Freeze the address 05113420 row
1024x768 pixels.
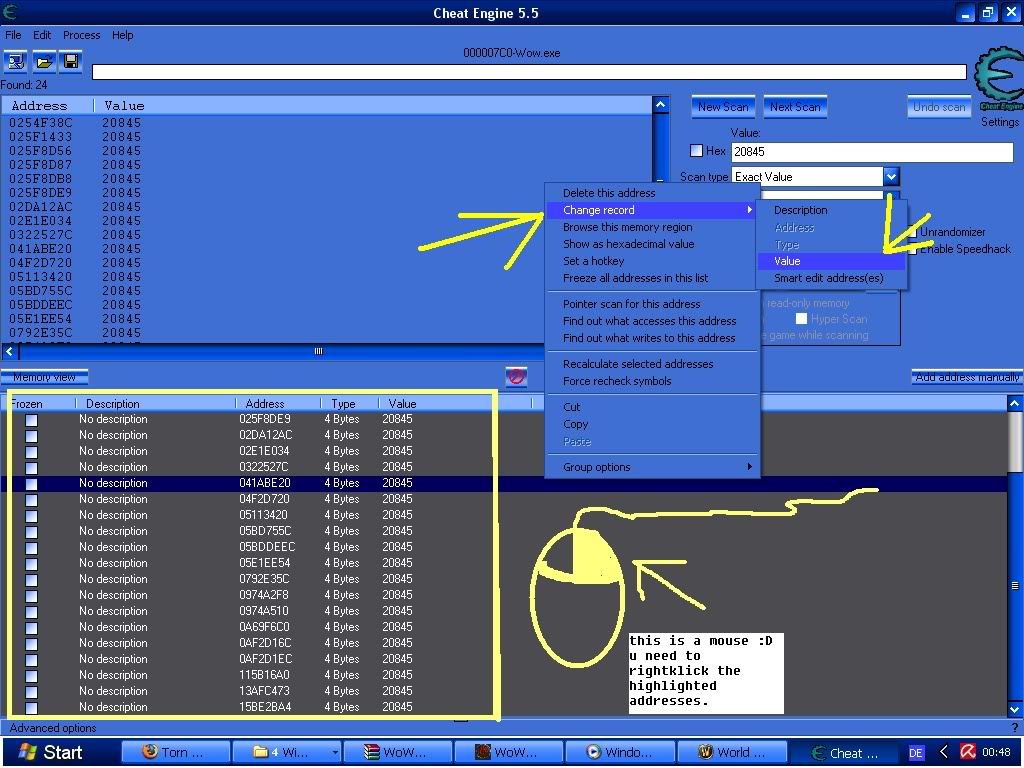[x=31, y=515]
